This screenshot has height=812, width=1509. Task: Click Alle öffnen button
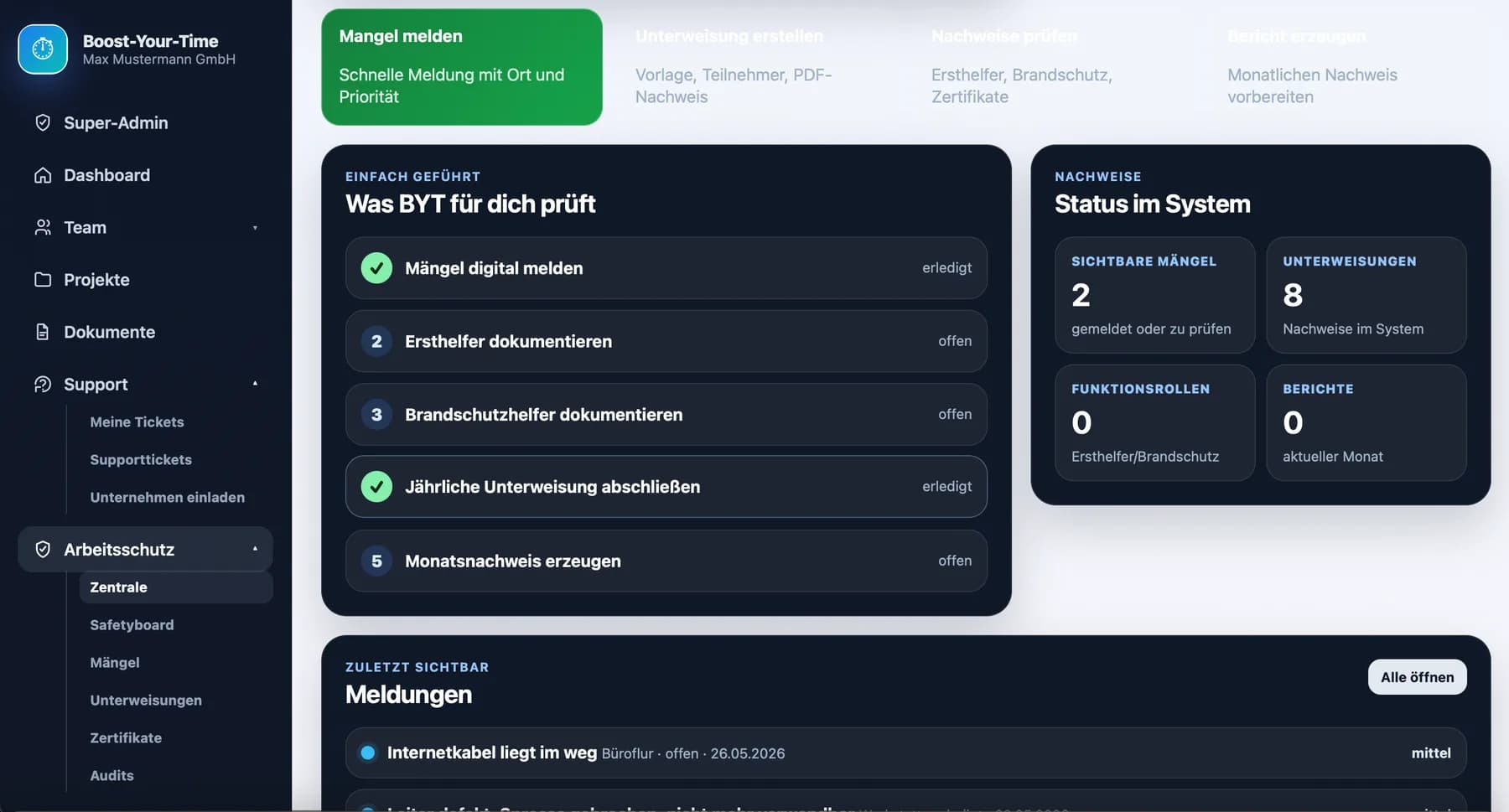(x=1417, y=677)
